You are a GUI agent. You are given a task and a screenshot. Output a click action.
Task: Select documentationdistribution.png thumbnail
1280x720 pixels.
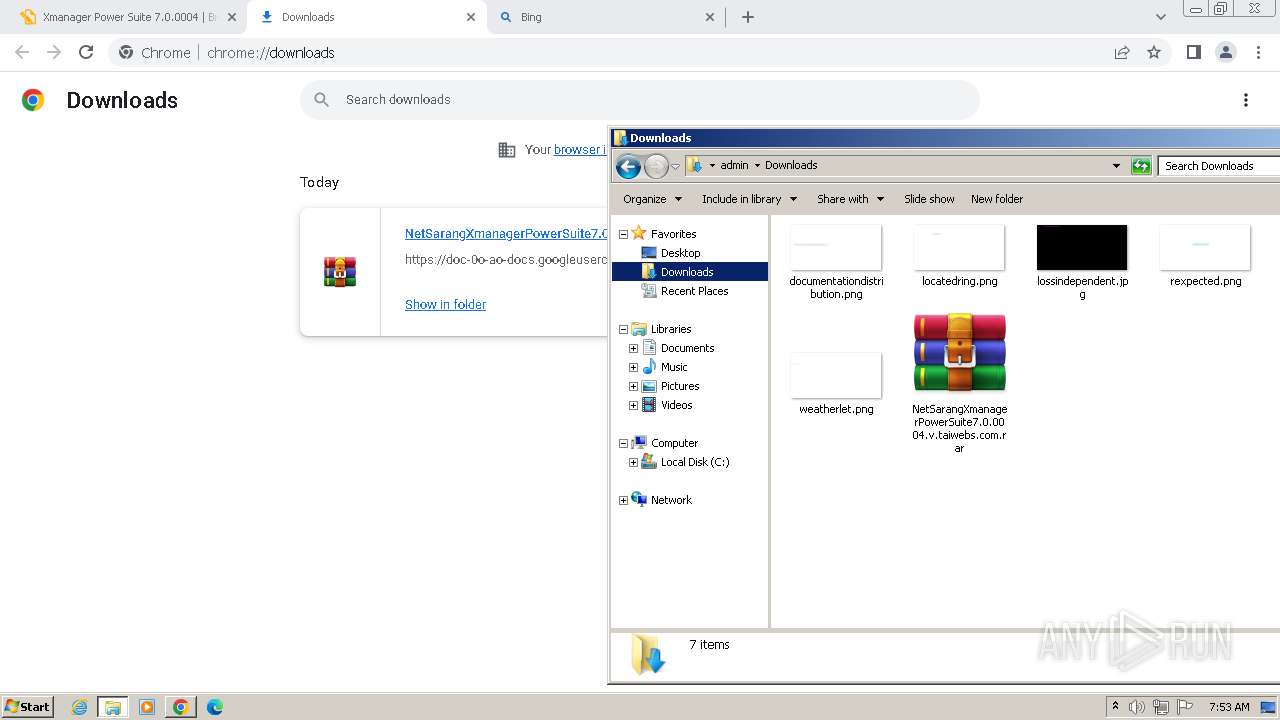point(836,247)
